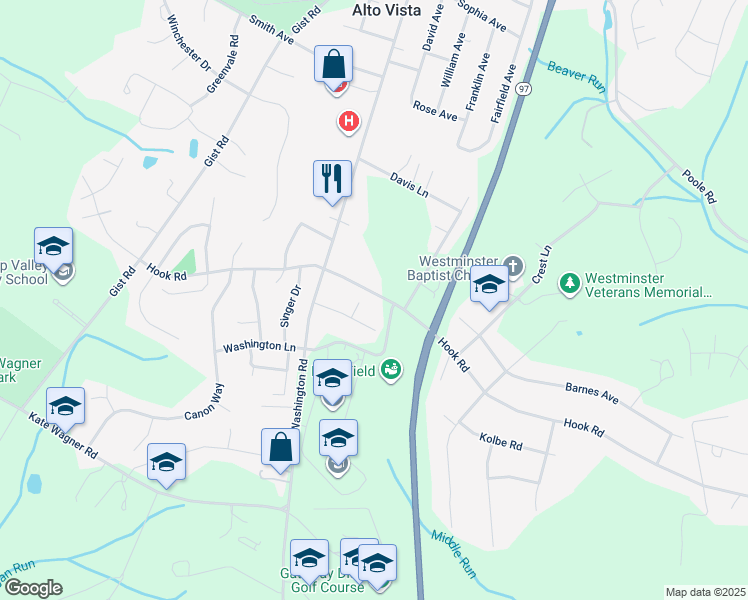
Task: Click the school marker right of the shopping bag
Action: pyautogui.click(x=338, y=439)
